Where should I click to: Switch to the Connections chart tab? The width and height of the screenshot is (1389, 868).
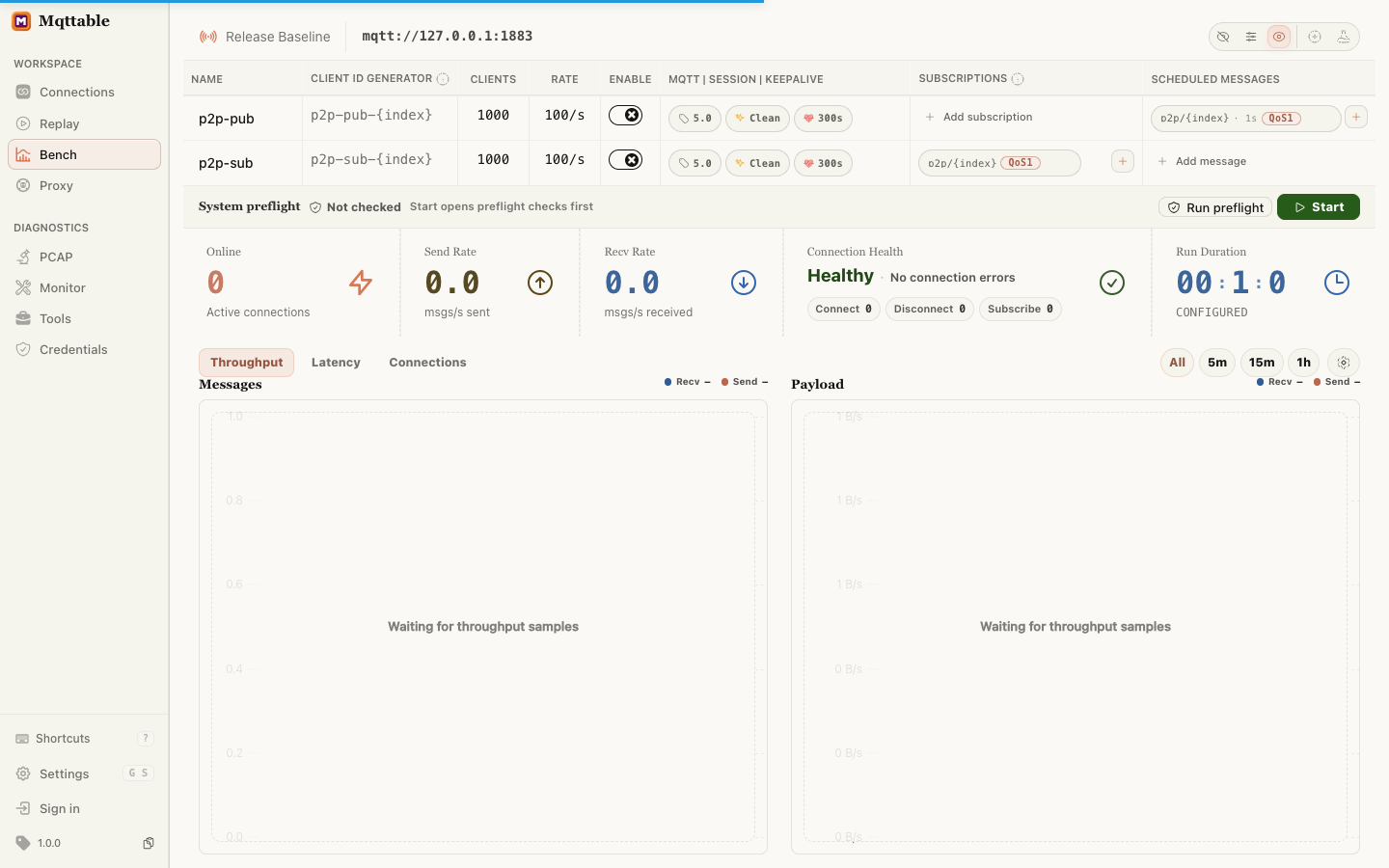point(427,363)
